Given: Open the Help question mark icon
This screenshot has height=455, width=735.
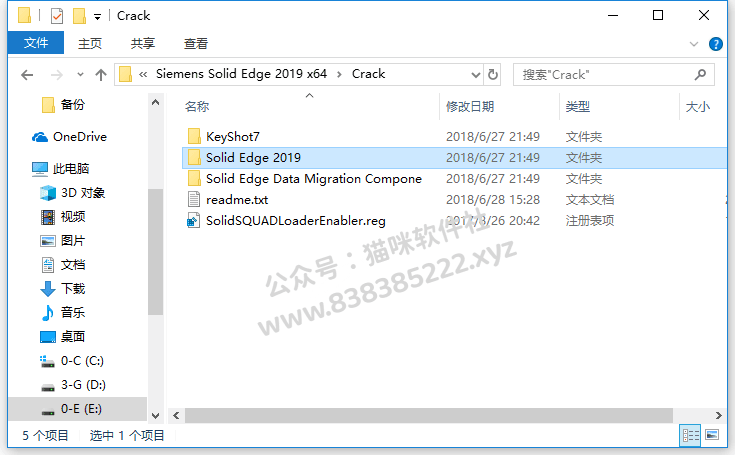Looking at the screenshot, I should pyautogui.click(x=715, y=44).
